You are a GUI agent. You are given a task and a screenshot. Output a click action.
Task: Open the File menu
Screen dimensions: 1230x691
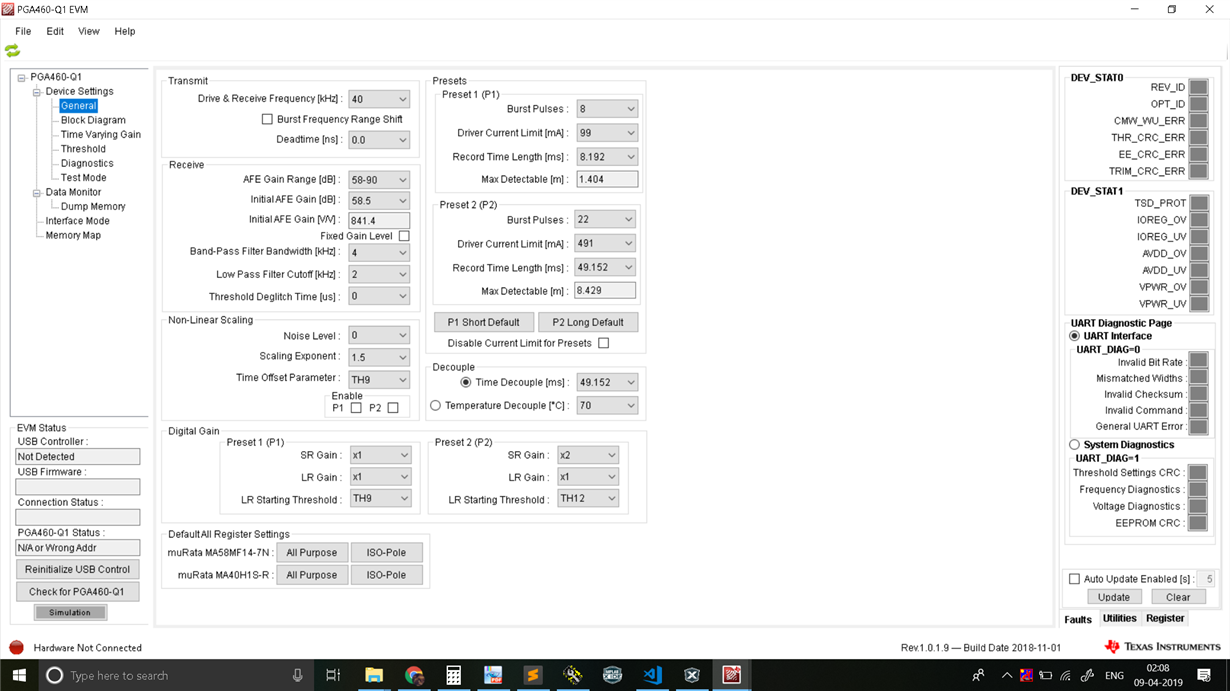[x=23, y=31]
